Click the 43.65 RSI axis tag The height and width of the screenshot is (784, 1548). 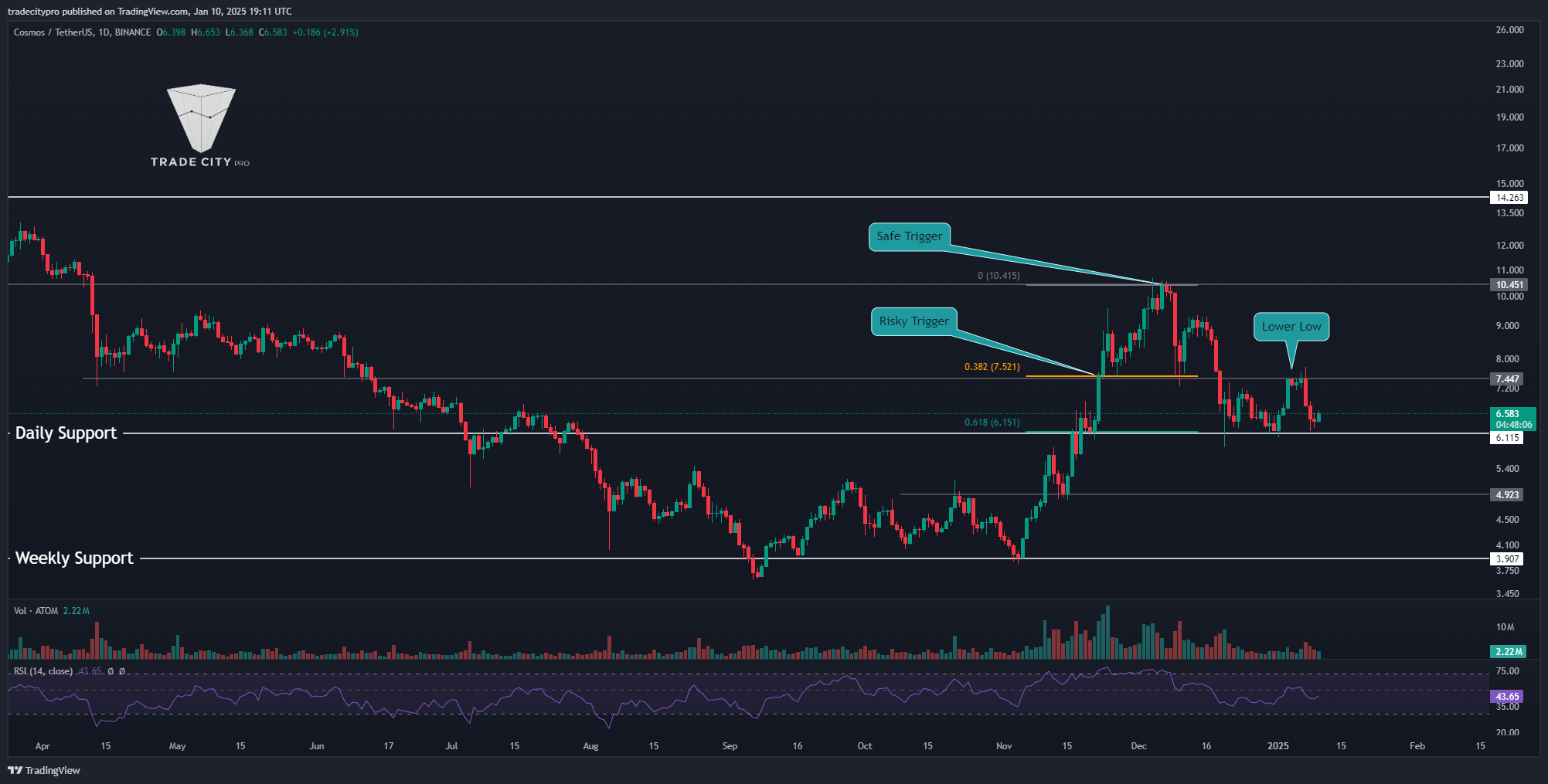(1507, 697)
